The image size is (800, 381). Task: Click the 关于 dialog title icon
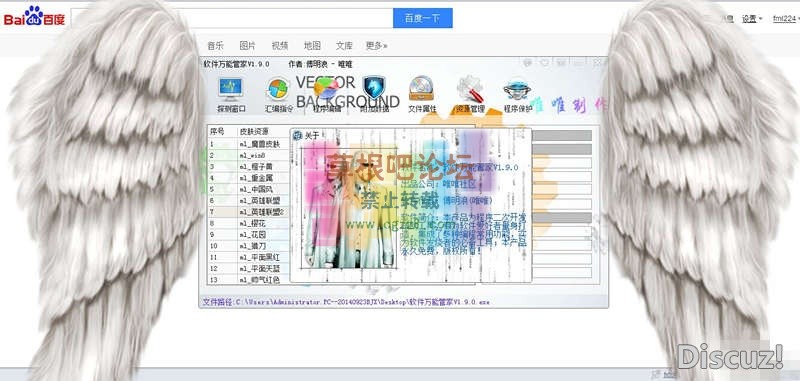click(x=297, y=136)
